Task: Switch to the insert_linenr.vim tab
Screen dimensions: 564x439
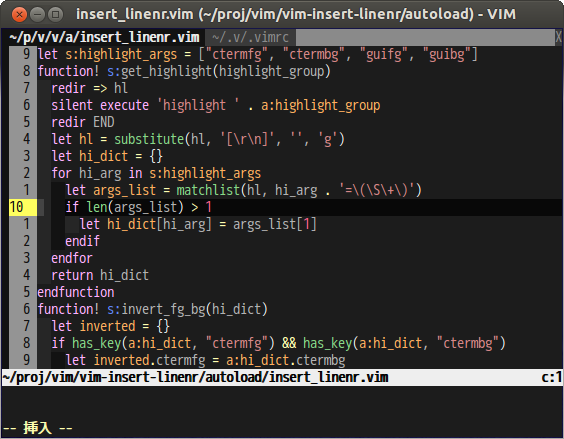Action: pos(104,37)
